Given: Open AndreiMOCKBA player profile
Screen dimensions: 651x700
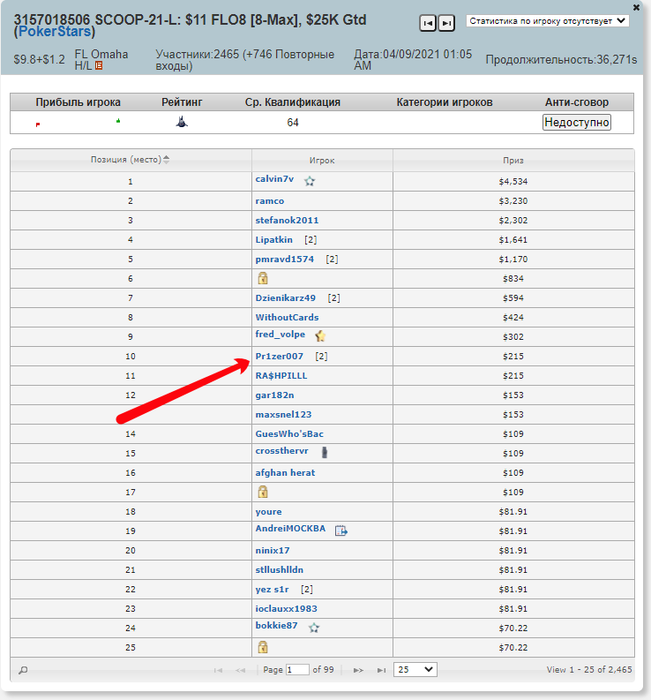Looking at the screenshot, I should (x=290, y=529).
